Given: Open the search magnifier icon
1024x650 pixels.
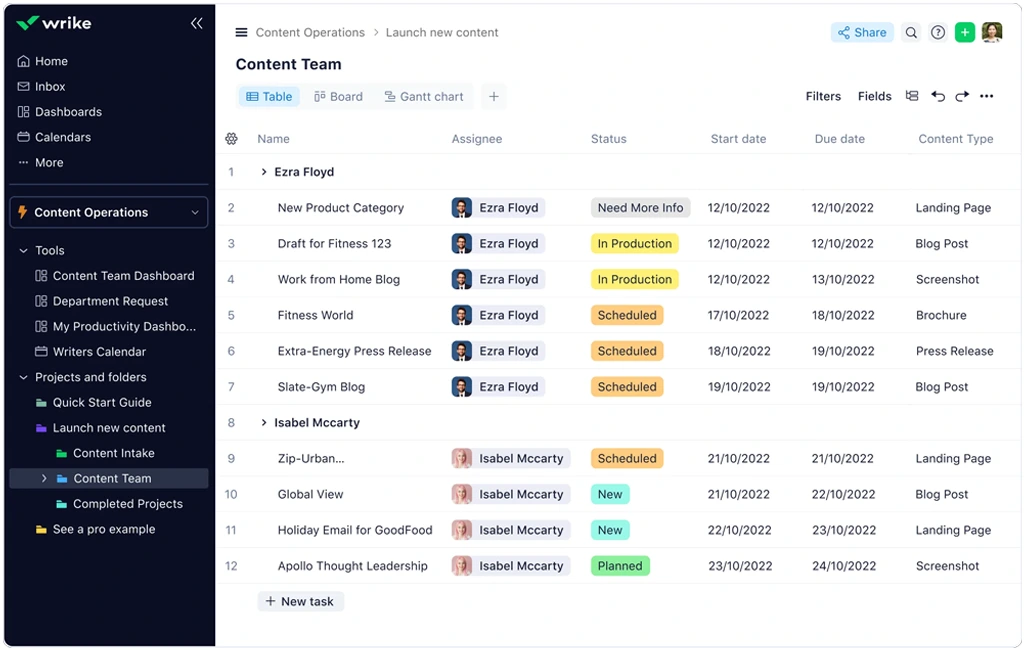Looking at the screenshot, I should pyautogui.click(x=911, y=33).
